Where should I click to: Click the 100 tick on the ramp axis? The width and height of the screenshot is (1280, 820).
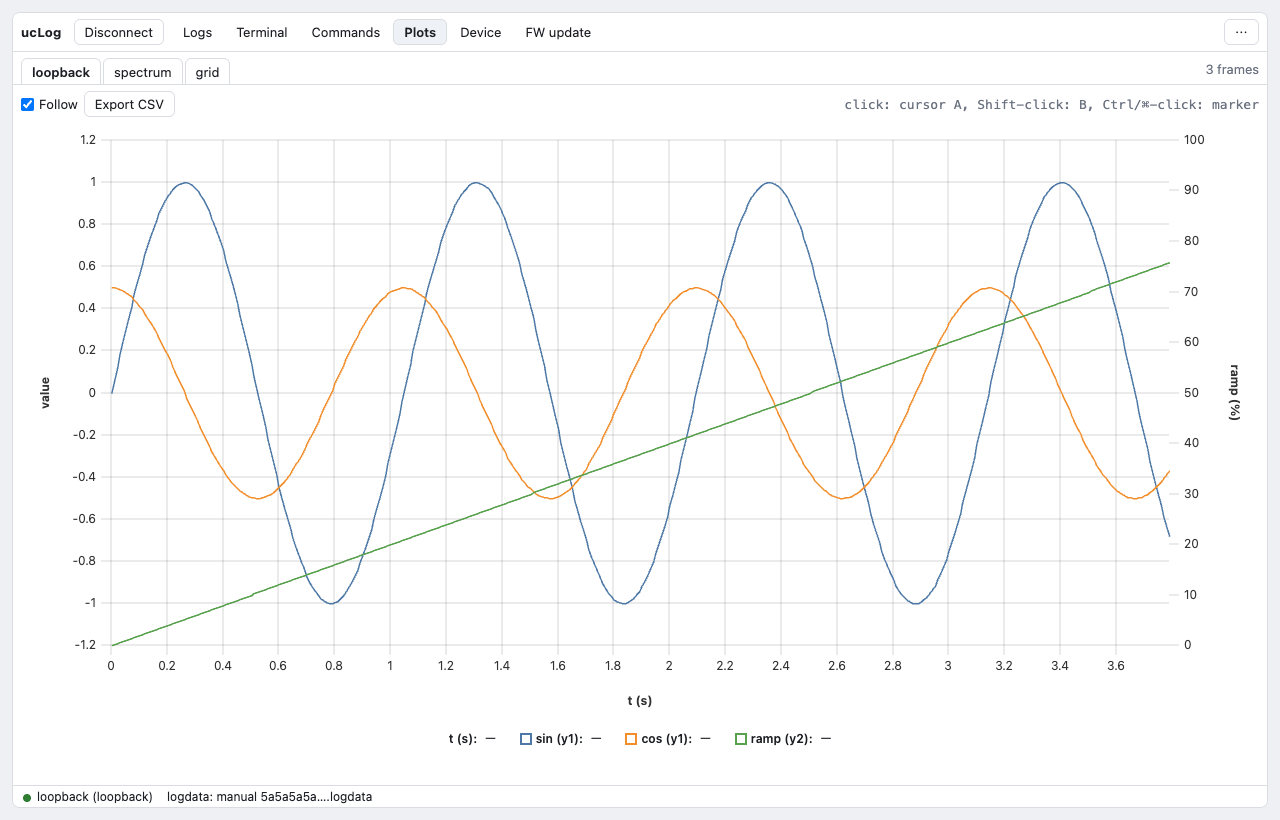[1194, 140]
